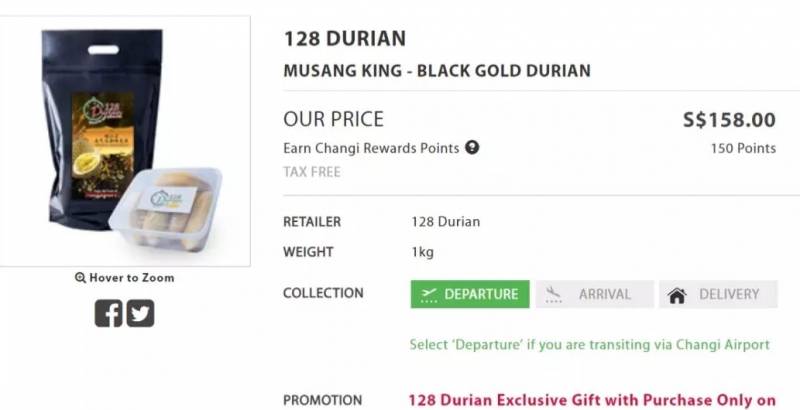This screenshot has height=410, width=800.
Task: Click the landing plane icon on Arrival
Action: coord(555,294)
